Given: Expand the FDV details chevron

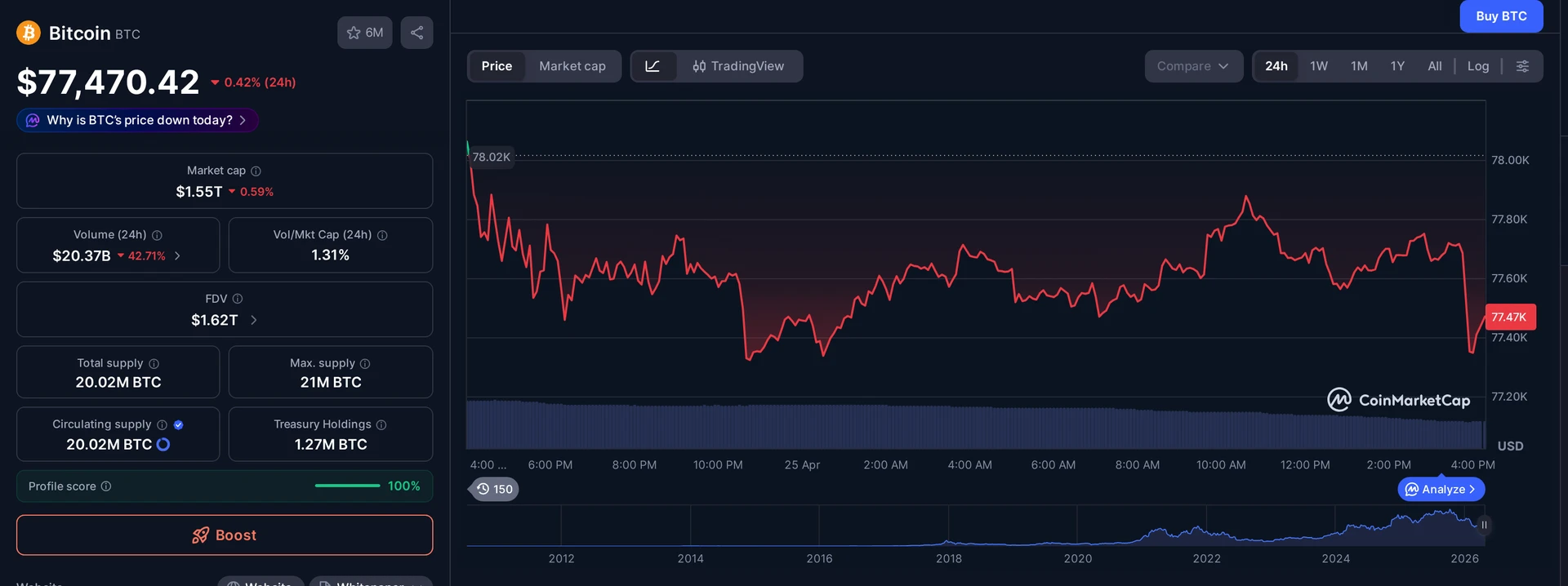Looking at the screenshot, I should pyautogui.click(x=254, y=320).
